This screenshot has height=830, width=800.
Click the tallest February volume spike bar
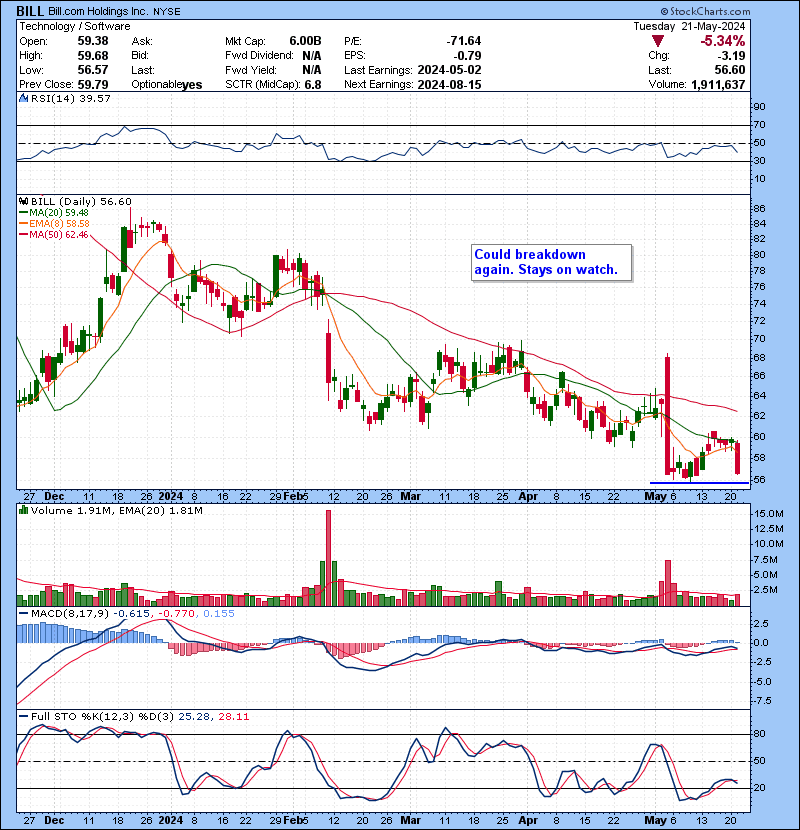point(328,558)
